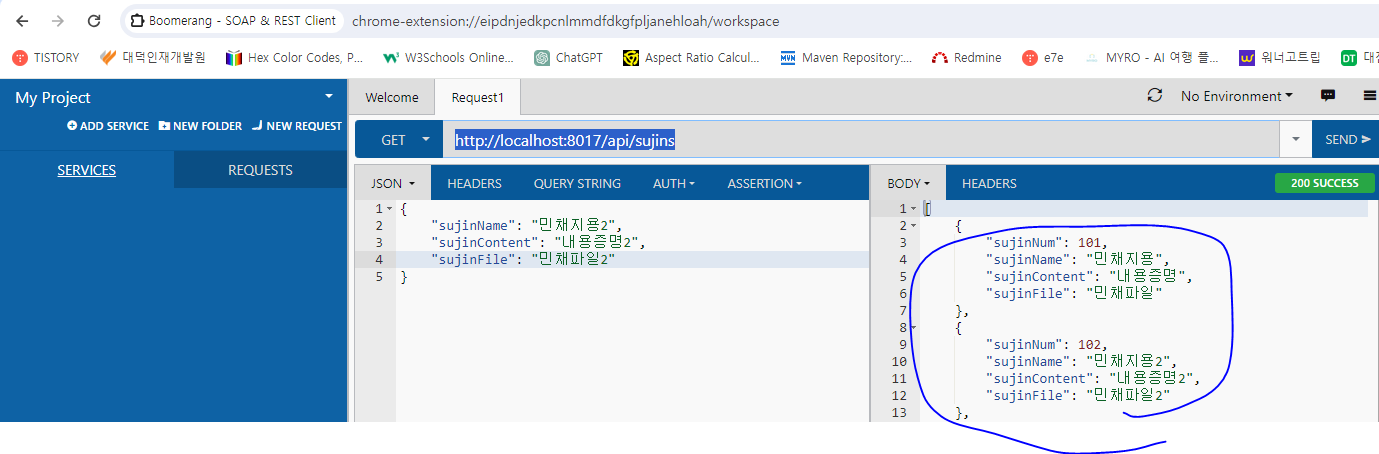Click "sujinFile": "민채파일" in response line 6
The width and height of the screenshot is (1379, 454).
[1074, 293]
